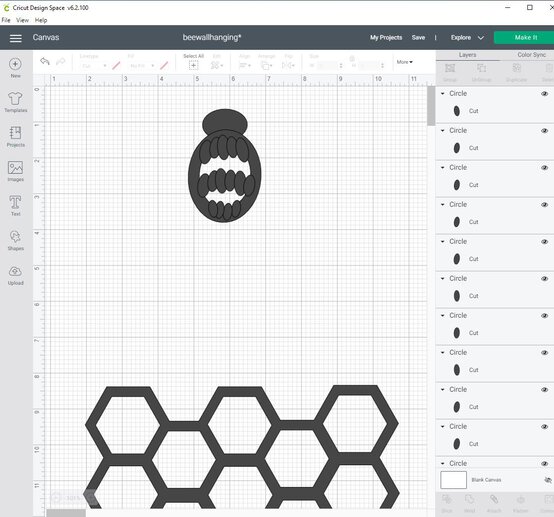Open the hamburger menu icon
This screenshot has height=517, width=554.
pyautogui.click(x=16, y=38)
